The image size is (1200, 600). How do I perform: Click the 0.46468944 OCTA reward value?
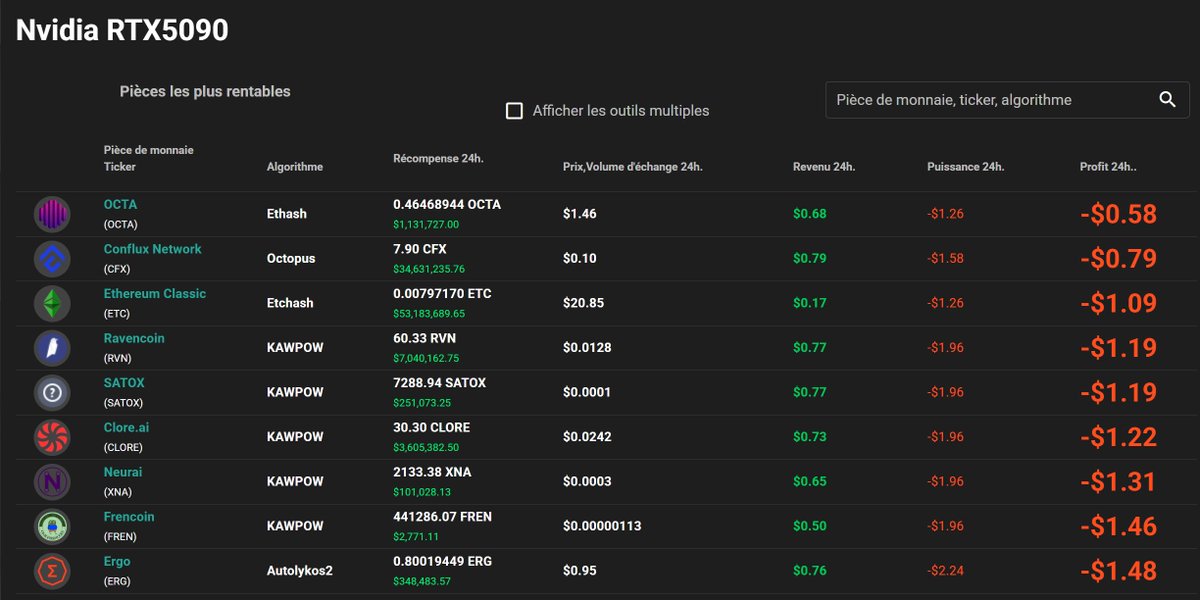tap(447, 204)
